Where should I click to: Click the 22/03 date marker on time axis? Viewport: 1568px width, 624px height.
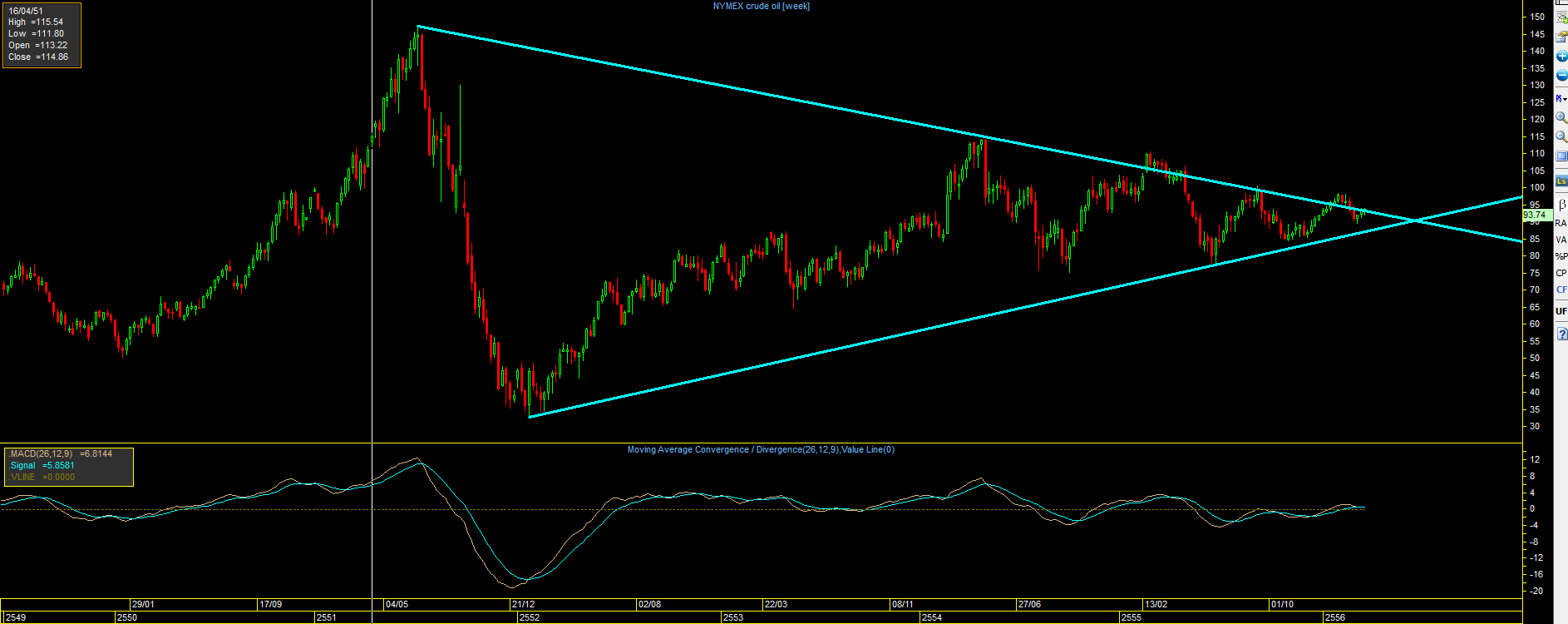click(x=776, y=604)
